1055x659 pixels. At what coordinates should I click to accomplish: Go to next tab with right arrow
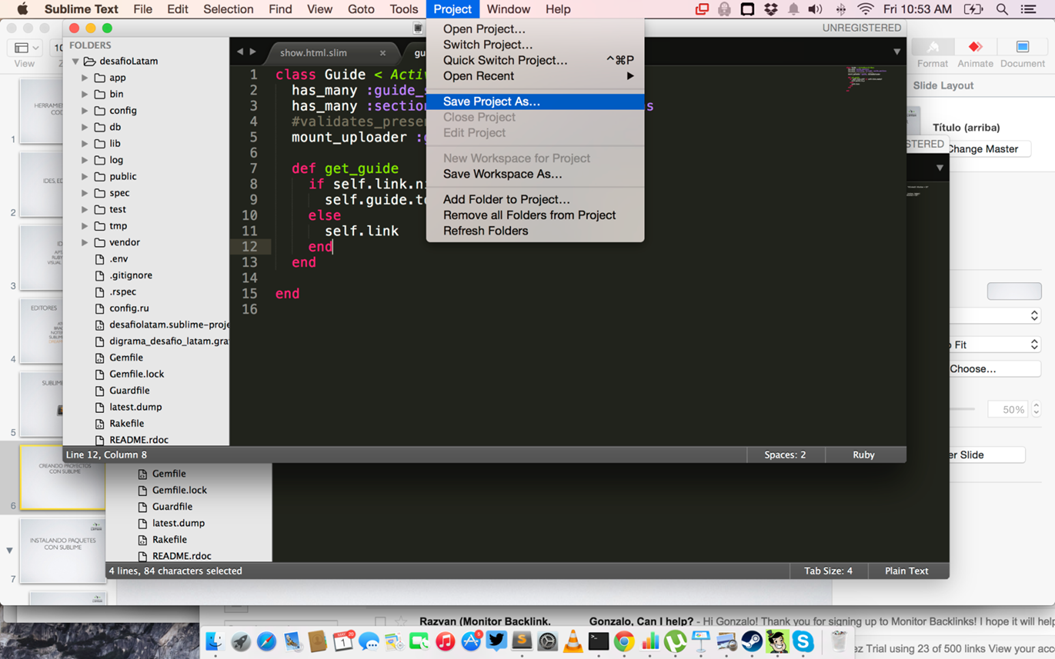(x=253, y=52)
